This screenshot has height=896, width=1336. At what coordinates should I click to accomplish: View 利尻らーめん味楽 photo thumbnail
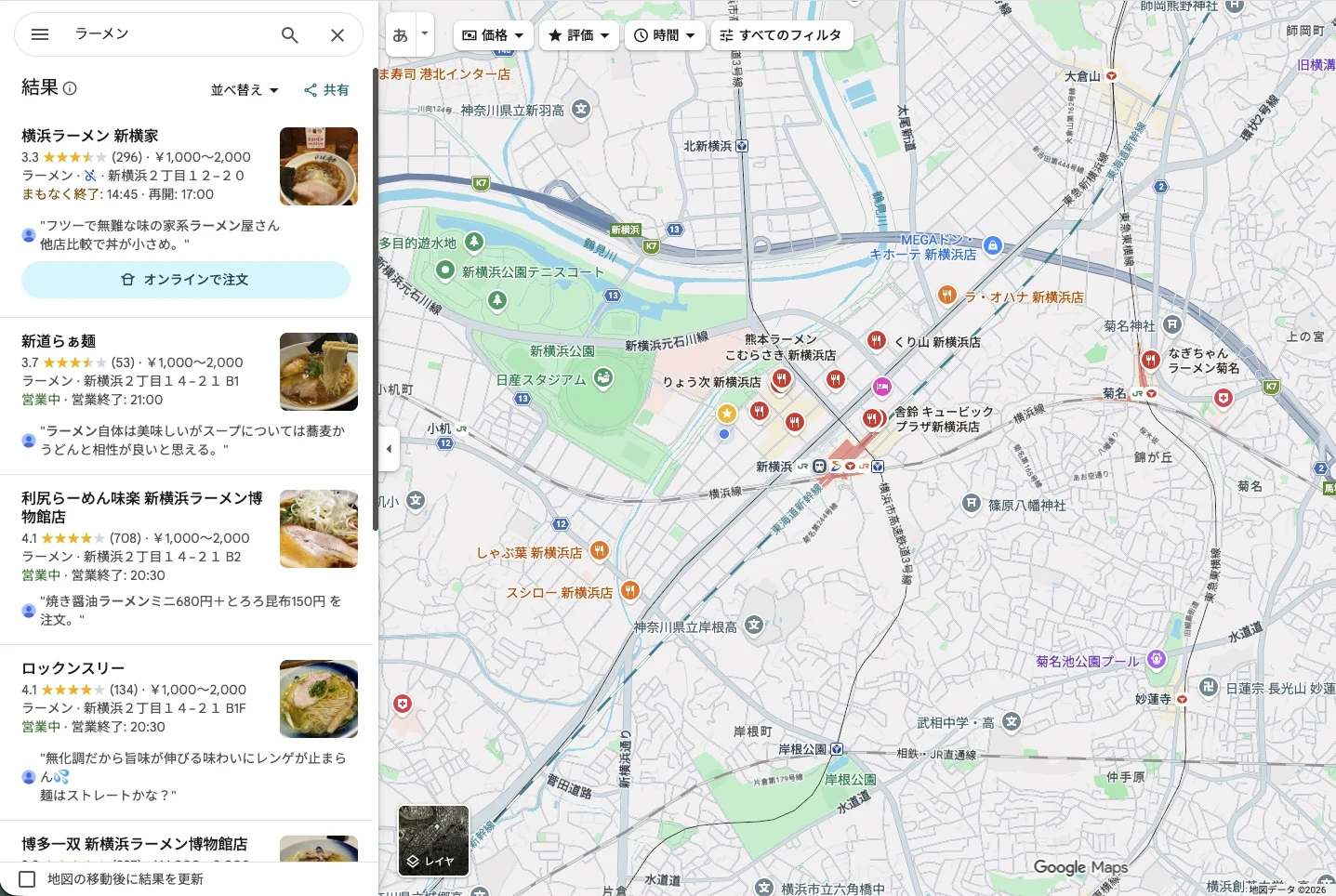(x=319, y=529)
